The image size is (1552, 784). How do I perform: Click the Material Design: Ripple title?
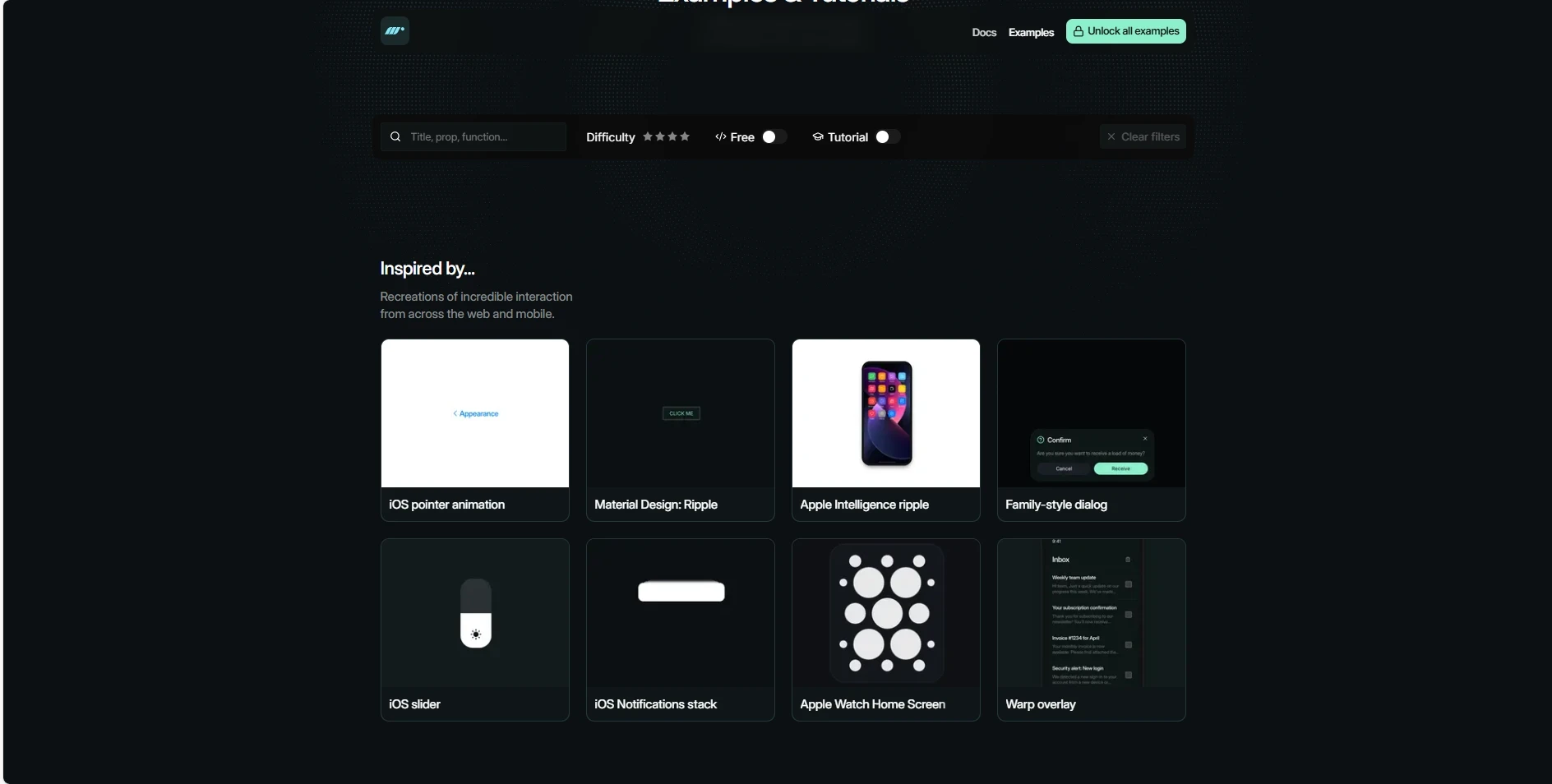[x=656, y=505]
